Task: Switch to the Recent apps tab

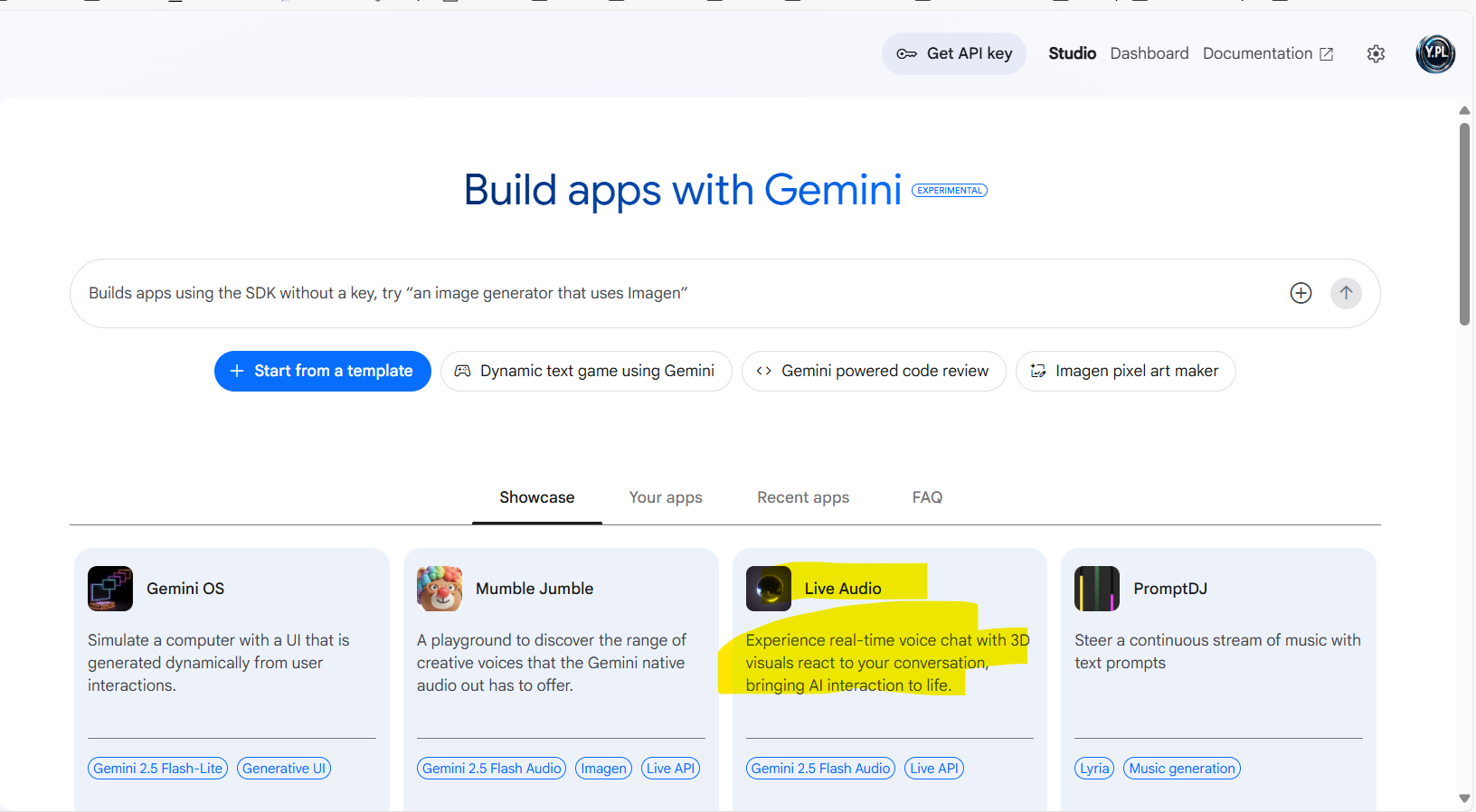Action: point(803,497)
